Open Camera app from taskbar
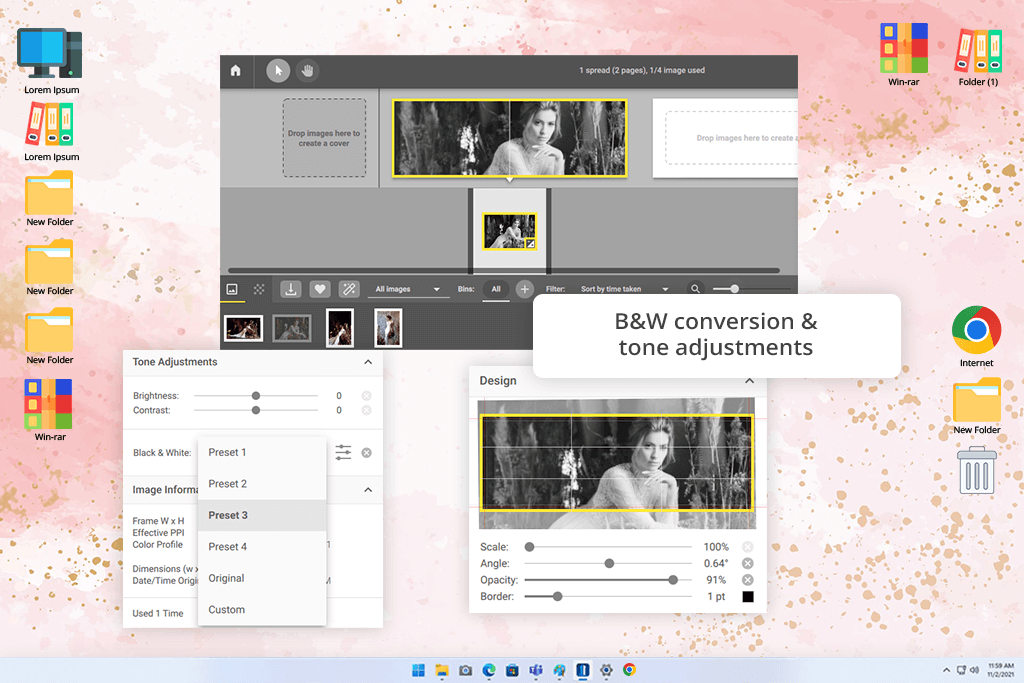Screen dimensions: 1024x683 (465, 670)
